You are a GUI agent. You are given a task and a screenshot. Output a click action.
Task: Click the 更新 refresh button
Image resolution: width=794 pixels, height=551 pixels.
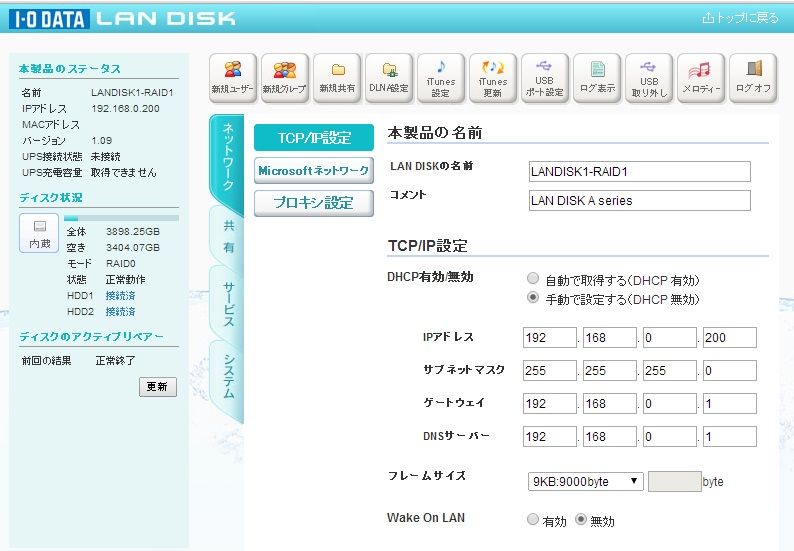point(157,387)
